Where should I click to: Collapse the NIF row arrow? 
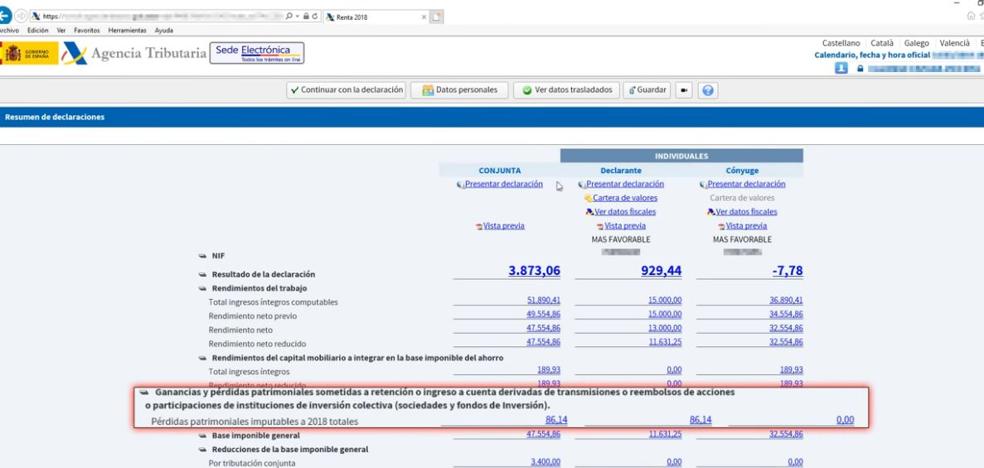tap(202, 256)
